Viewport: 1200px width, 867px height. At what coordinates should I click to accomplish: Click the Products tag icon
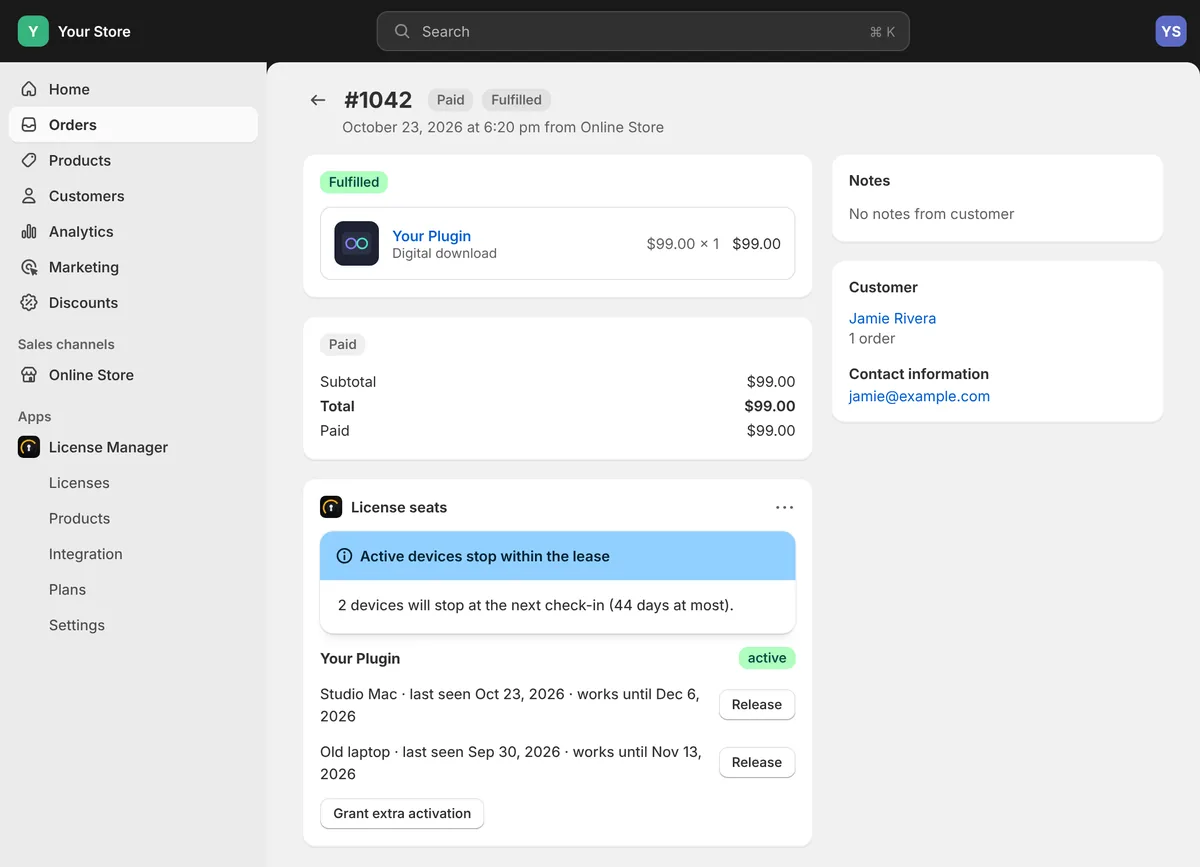[x=29, y=160]
